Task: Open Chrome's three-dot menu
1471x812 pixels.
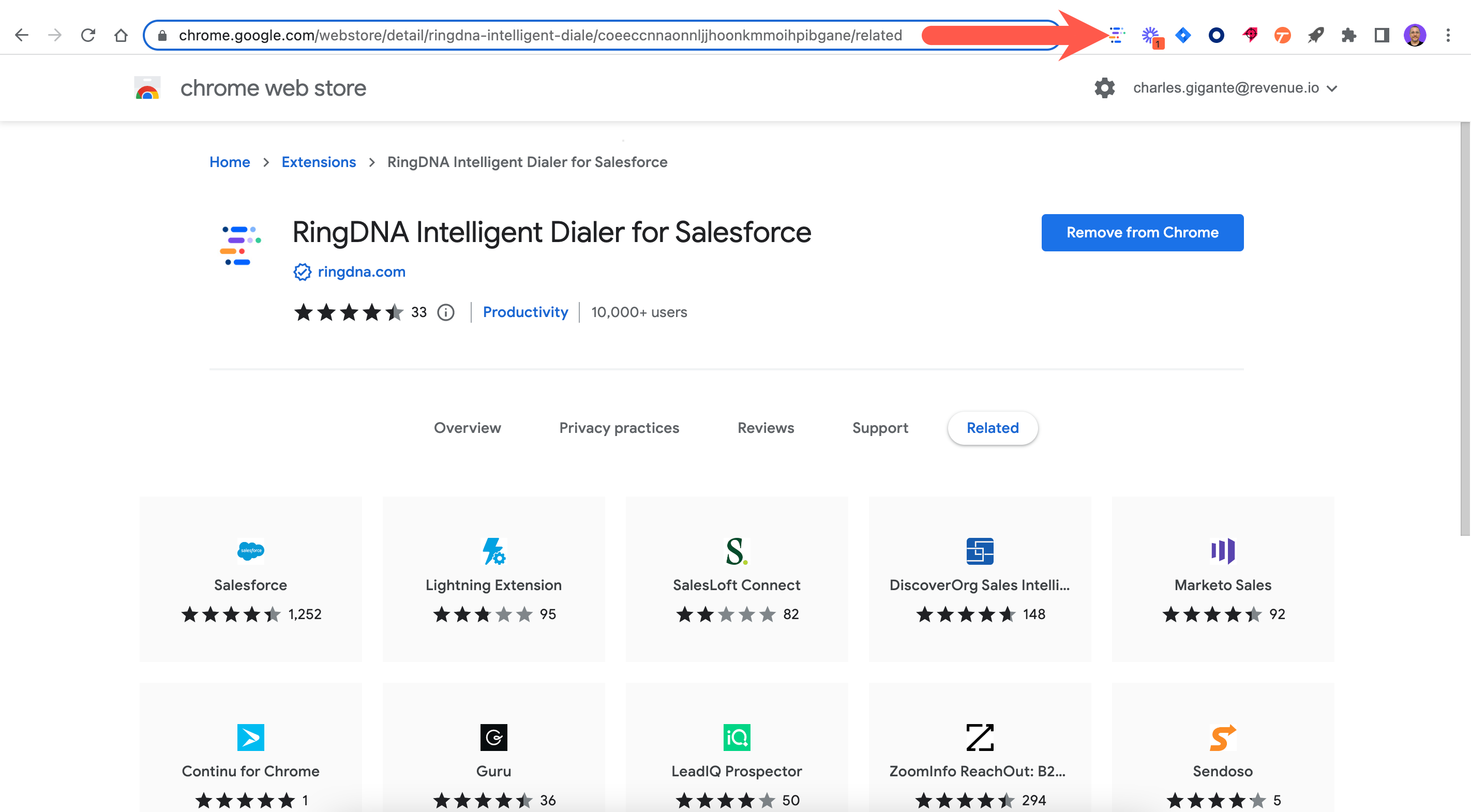Action: 1448,35
